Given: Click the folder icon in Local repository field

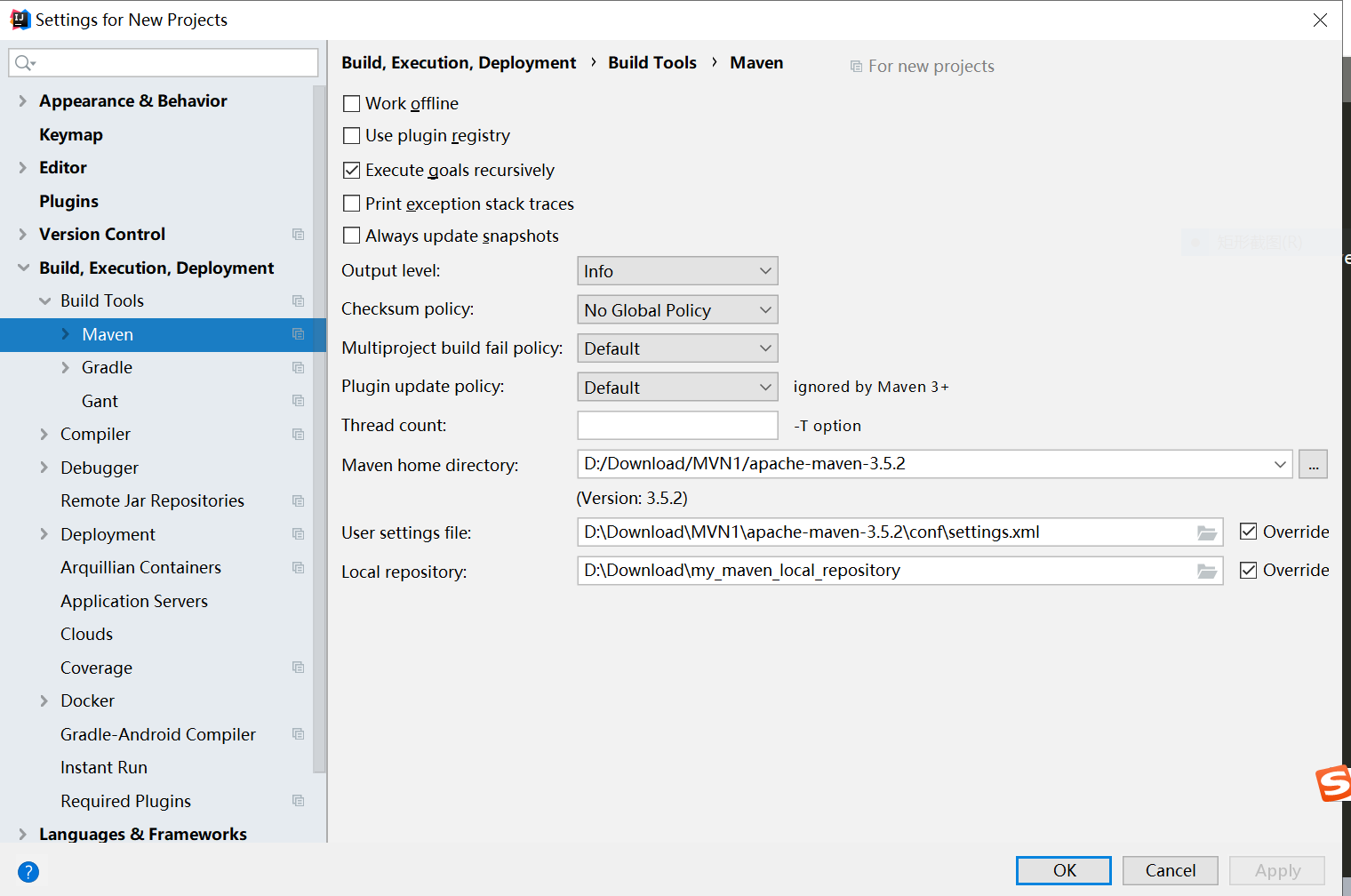Looking at the screenshot, I should tap(1206, 571).
